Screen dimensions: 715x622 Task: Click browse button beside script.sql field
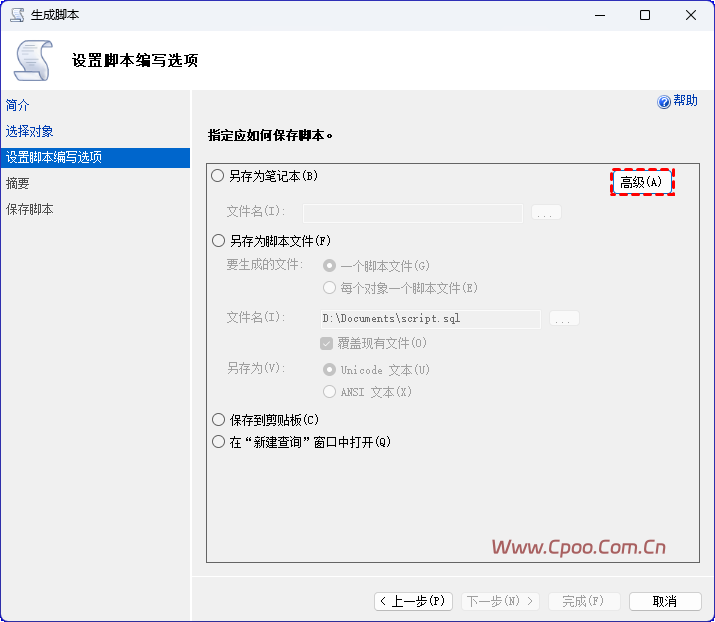pos(564,318)
